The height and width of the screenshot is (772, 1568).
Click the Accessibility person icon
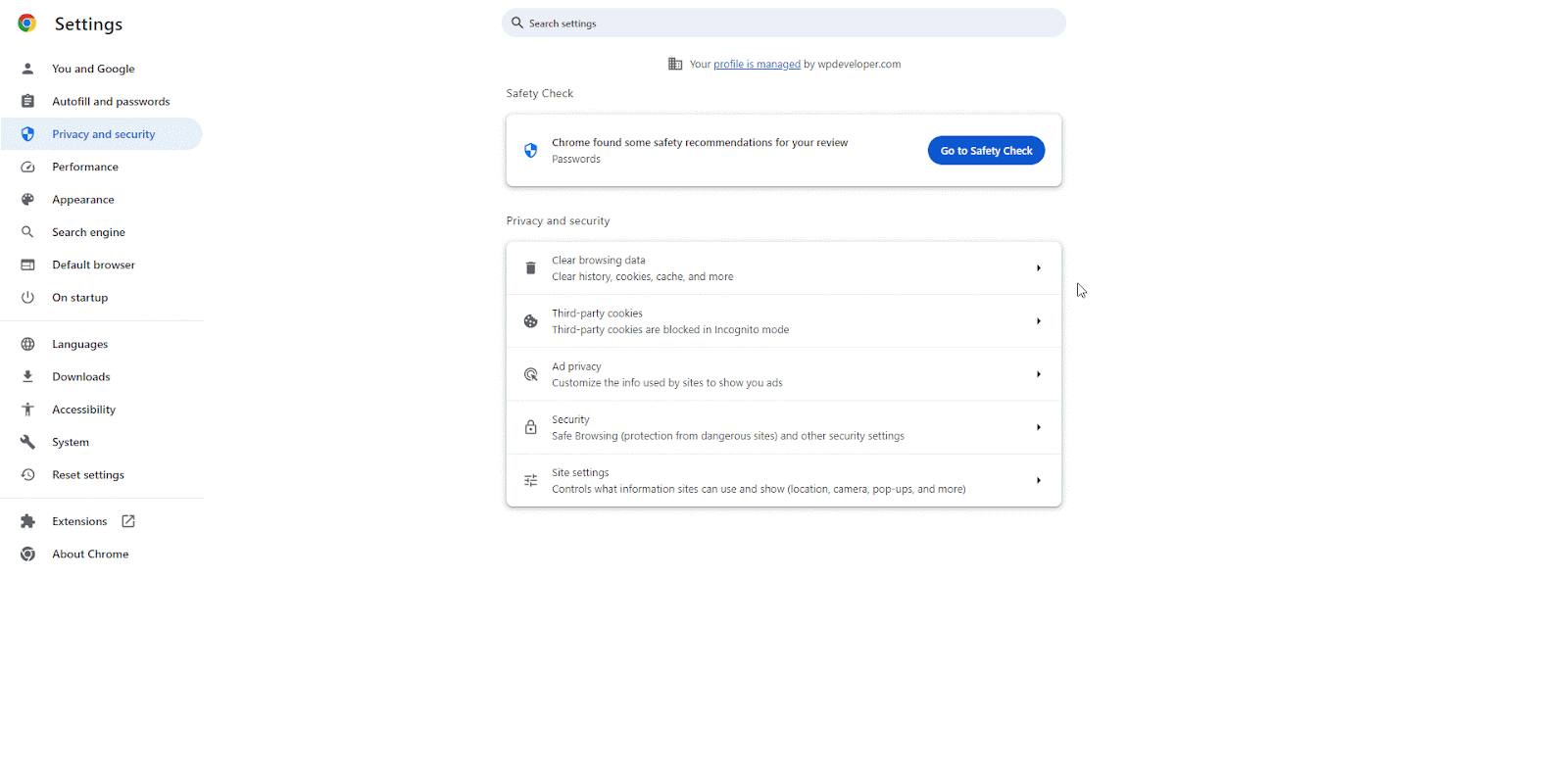[x=28, y=409]
